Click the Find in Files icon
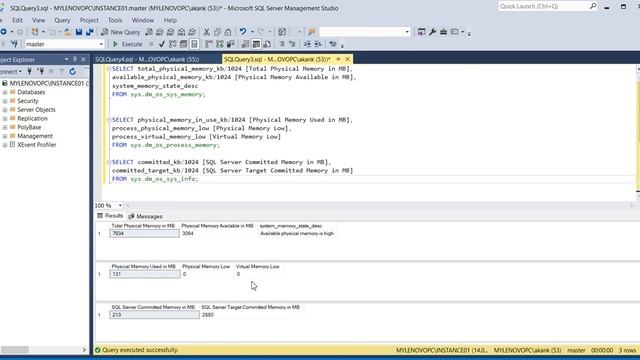This screenshot has width=640, height=360. [x=312, y=32]
